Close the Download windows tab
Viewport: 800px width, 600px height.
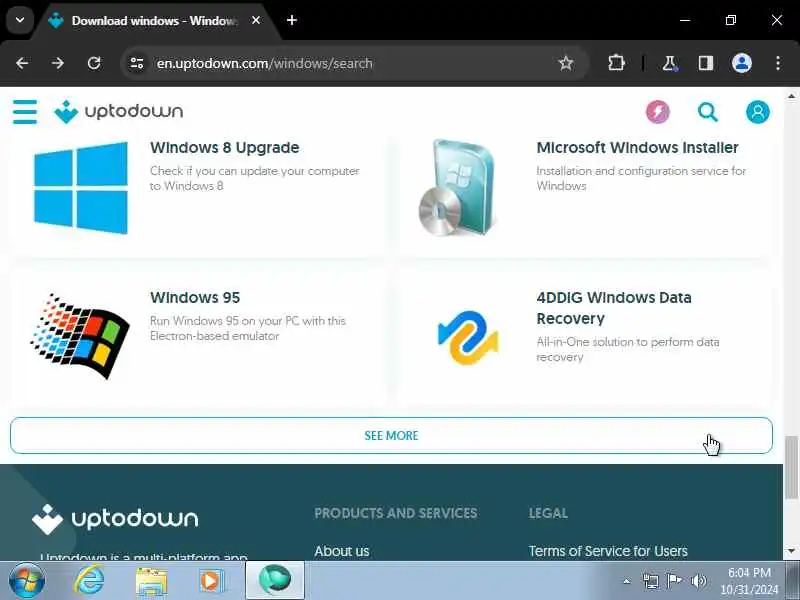pyautogui.click(x=256, y=20)
